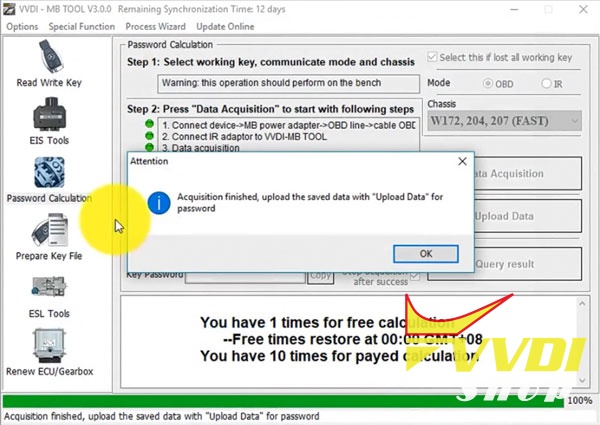Select the OBD mode radio button

488,83
